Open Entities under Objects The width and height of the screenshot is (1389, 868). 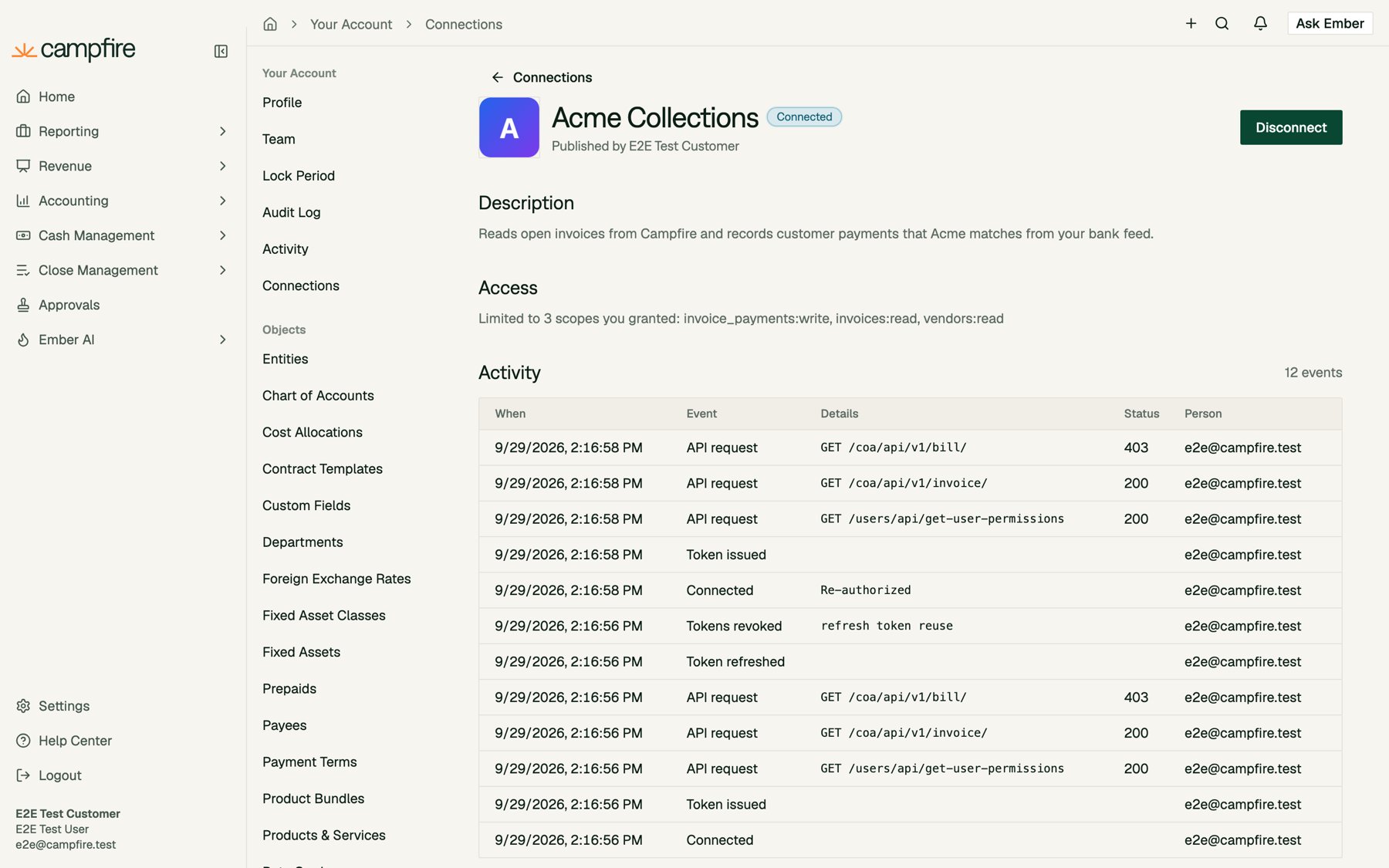pos(285,359)
